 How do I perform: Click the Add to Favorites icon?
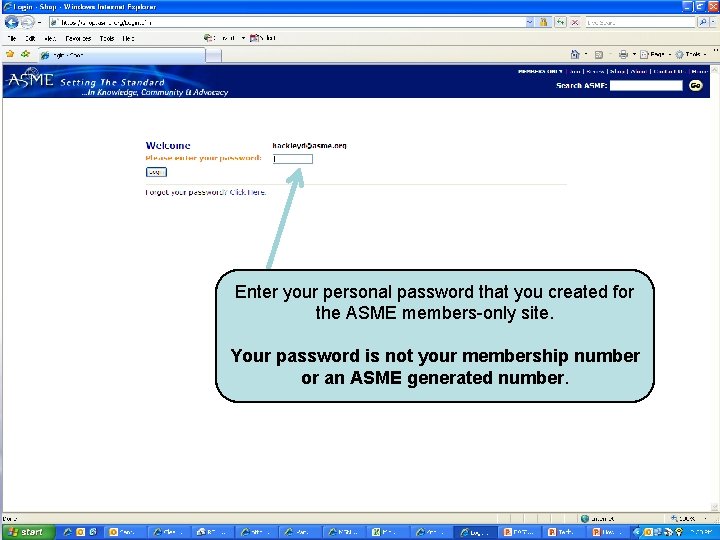pyautogui.click(x=25, y=54)
